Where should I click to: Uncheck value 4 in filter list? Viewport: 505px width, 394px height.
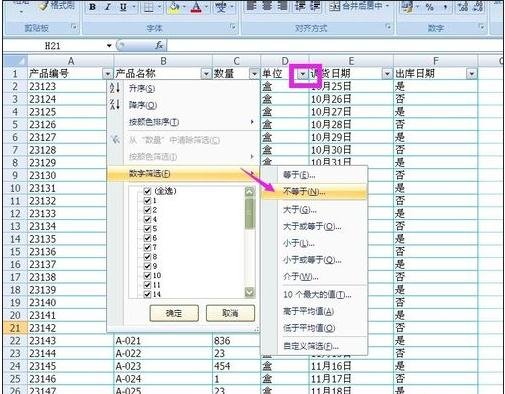pos(147,219)
